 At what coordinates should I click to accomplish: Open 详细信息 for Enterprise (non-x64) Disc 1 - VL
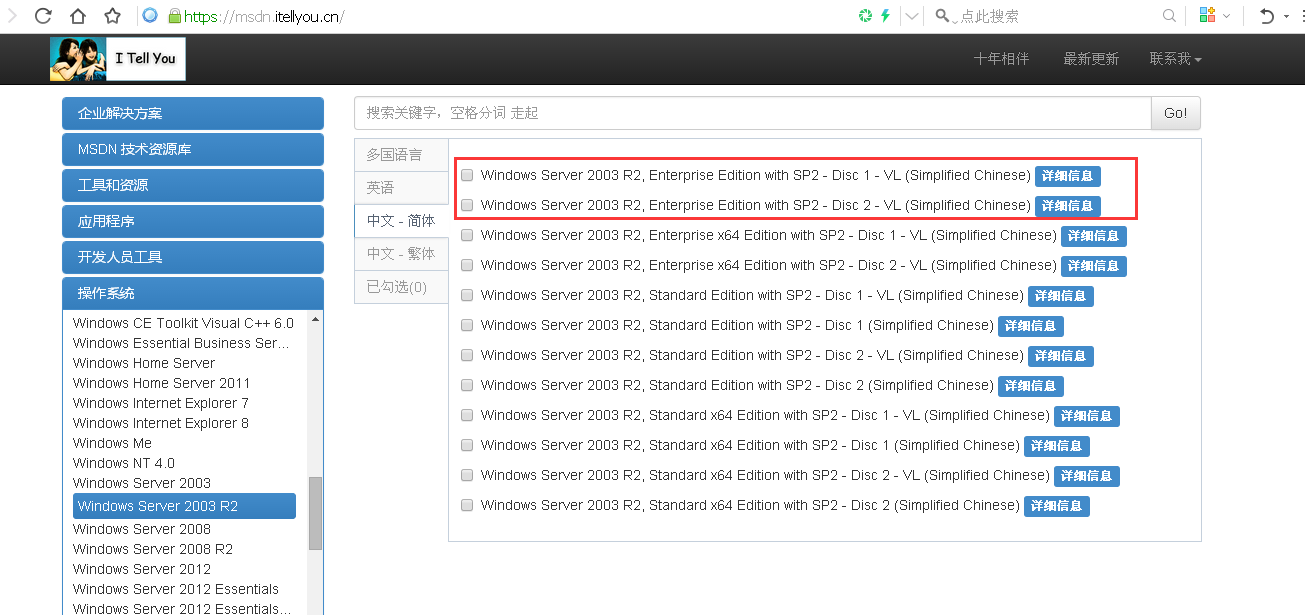tap(1068, 176)
